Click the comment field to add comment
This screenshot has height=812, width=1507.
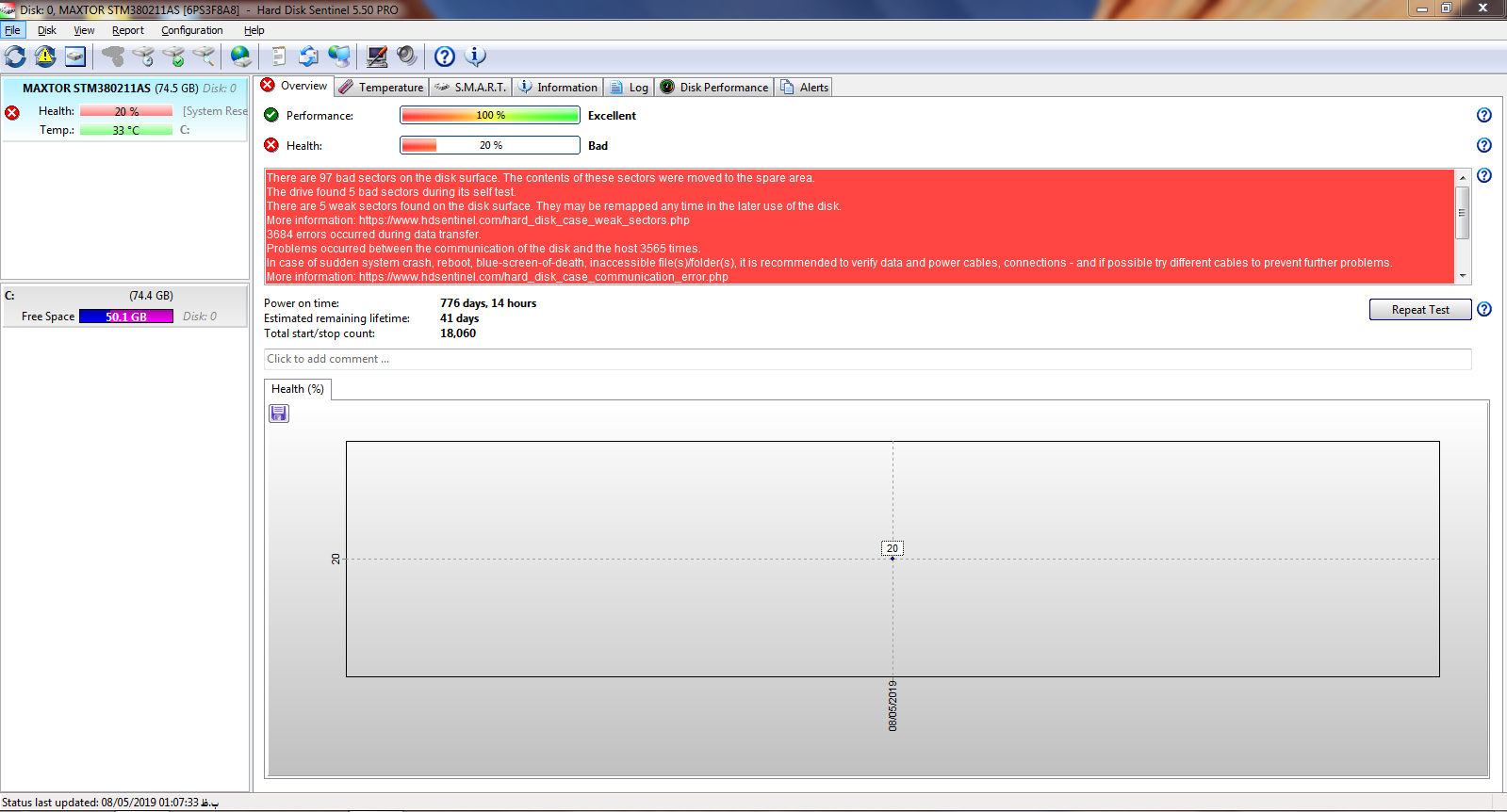pos(867,359)
